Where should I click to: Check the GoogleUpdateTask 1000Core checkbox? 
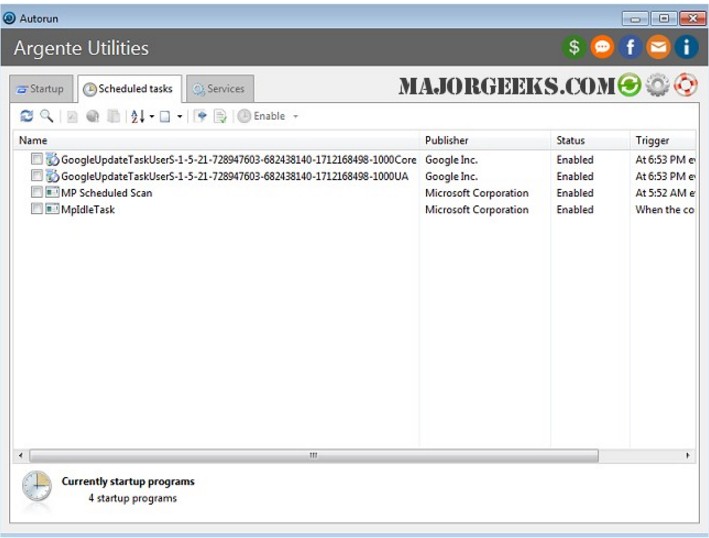click(37, 159)
